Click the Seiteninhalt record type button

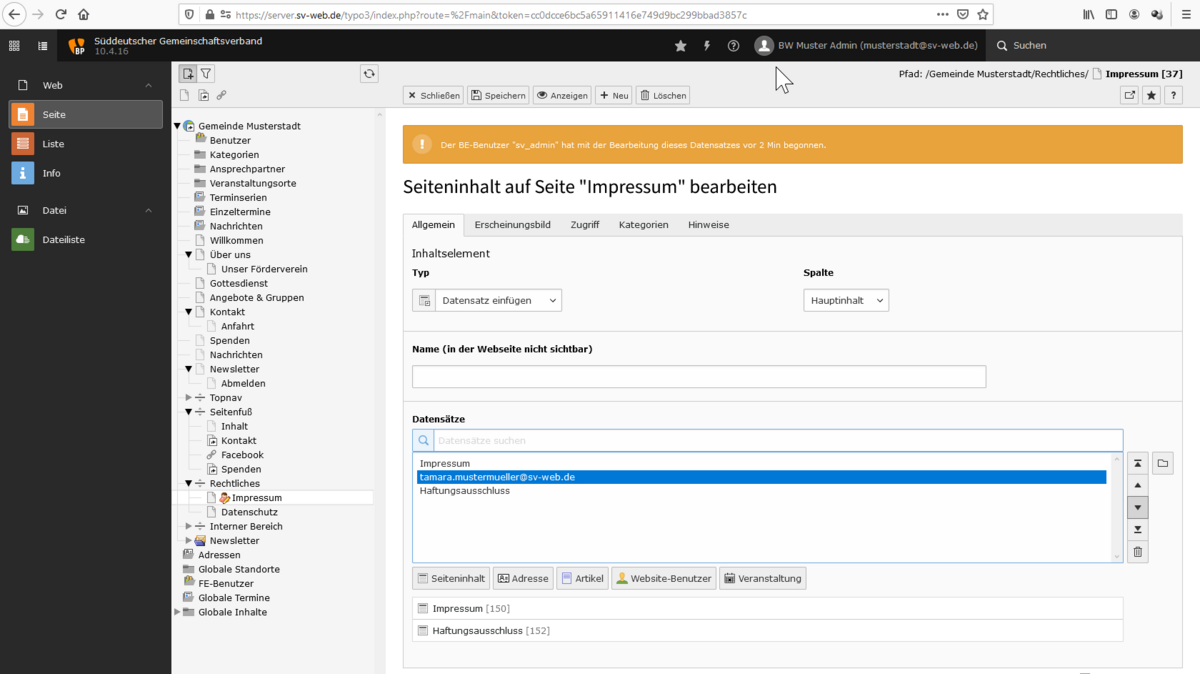point(451,579)
